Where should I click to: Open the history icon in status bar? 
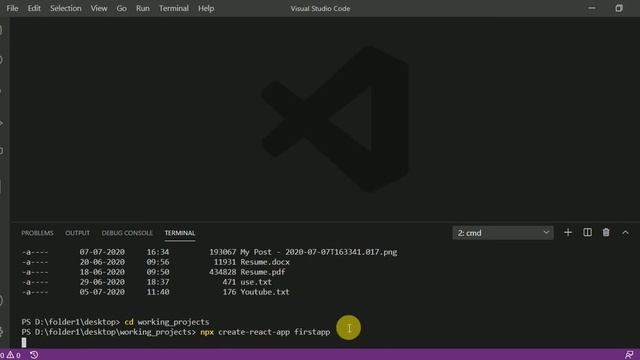[x=34, y=355]
